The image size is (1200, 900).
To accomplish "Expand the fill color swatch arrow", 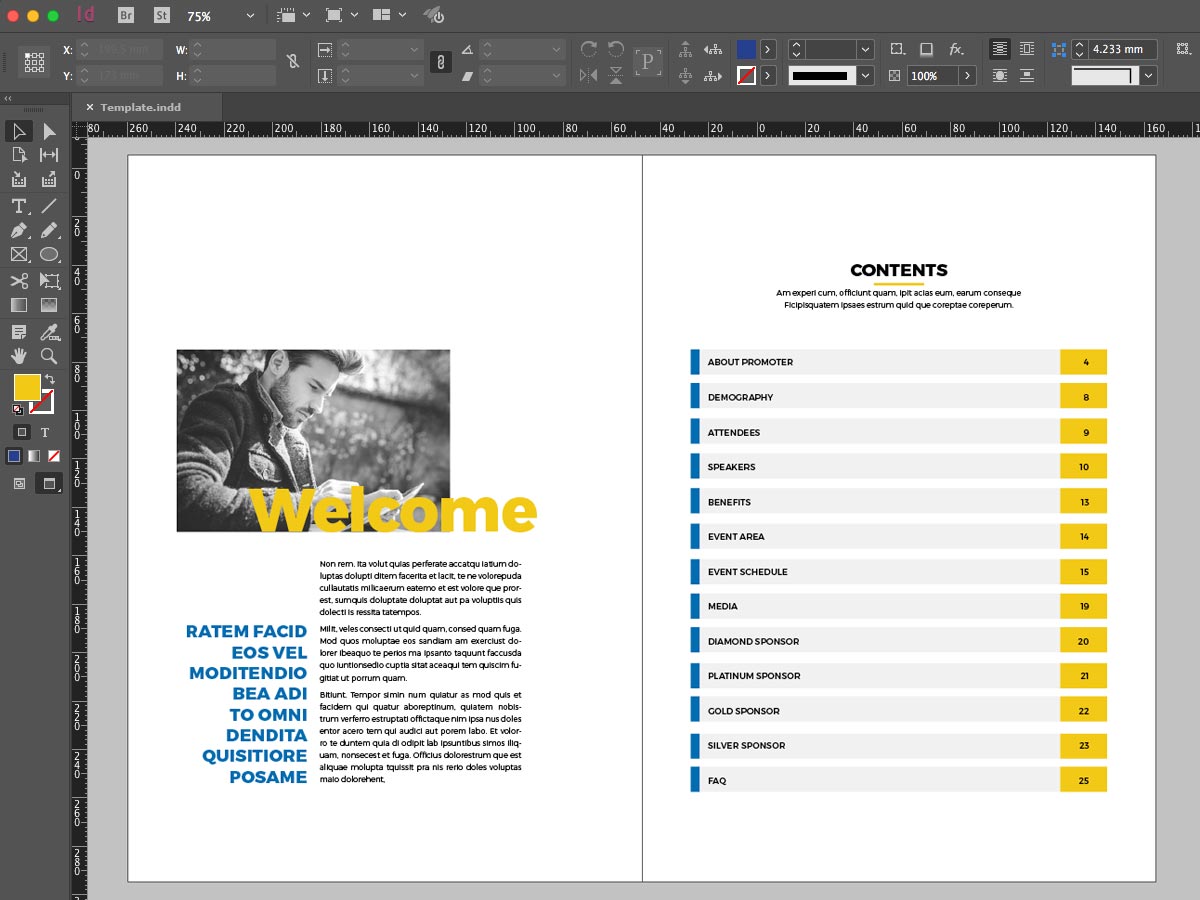I will (768, 49).
